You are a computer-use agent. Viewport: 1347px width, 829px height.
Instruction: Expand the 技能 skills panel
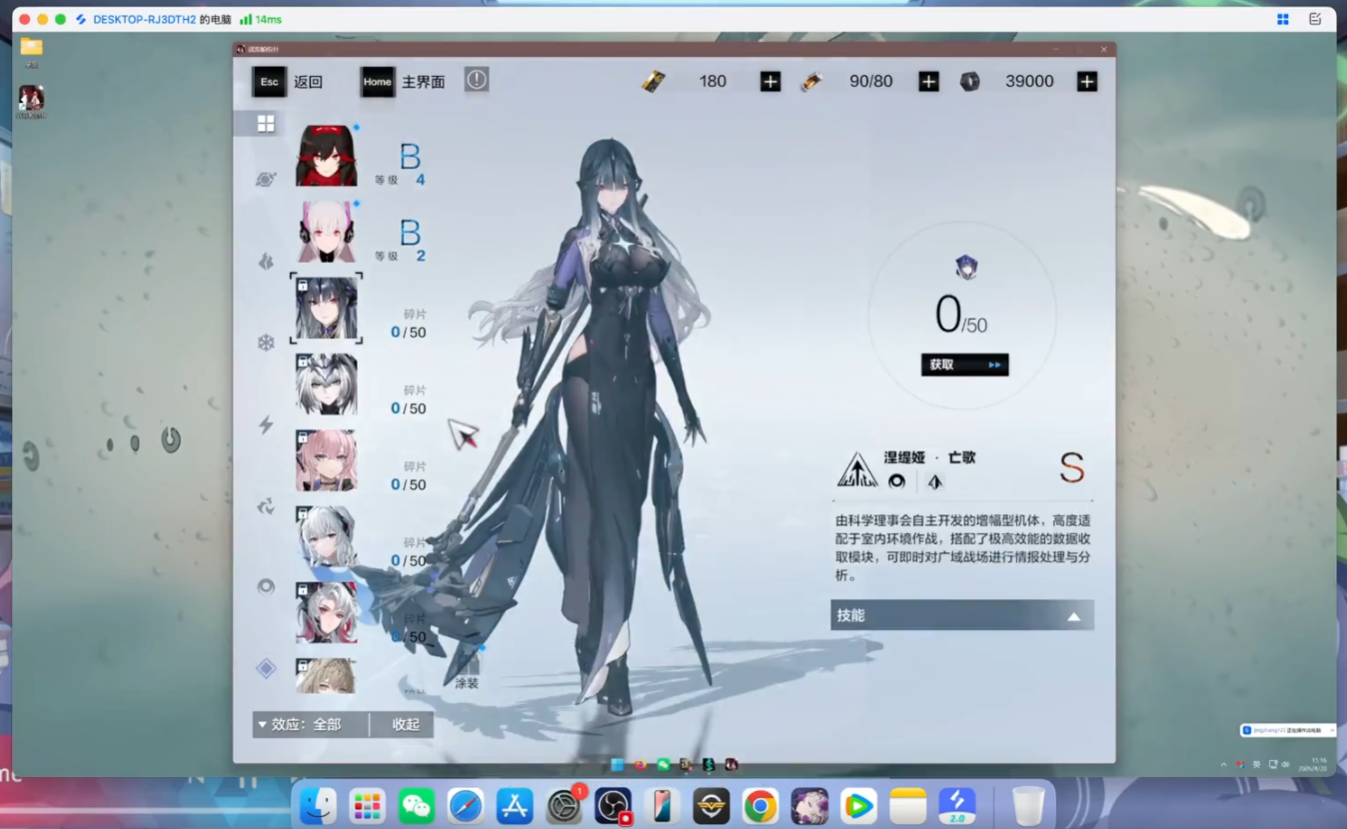(x=961, y=615)
